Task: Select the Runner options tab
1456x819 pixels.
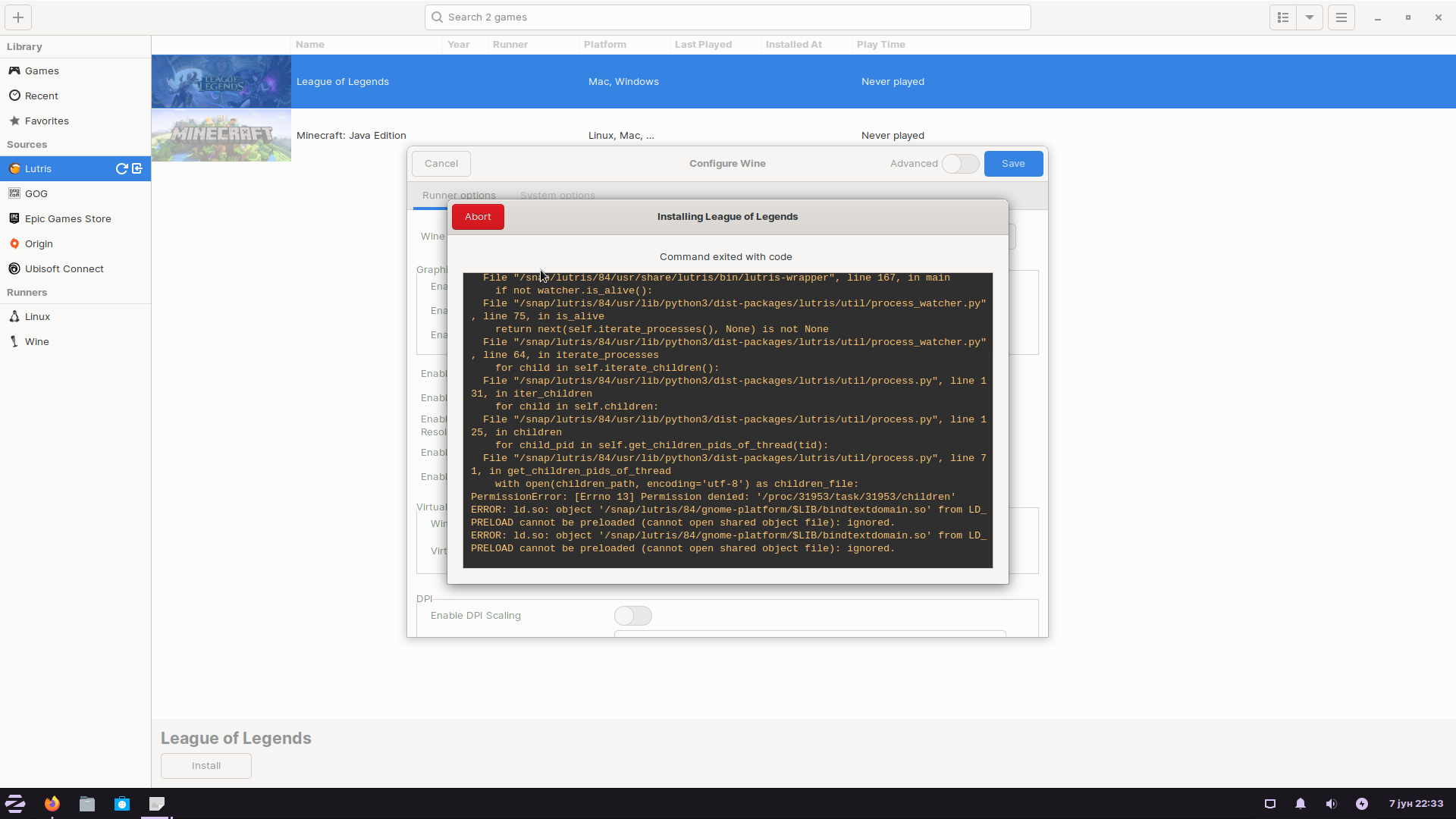Action: pos(459,195)
